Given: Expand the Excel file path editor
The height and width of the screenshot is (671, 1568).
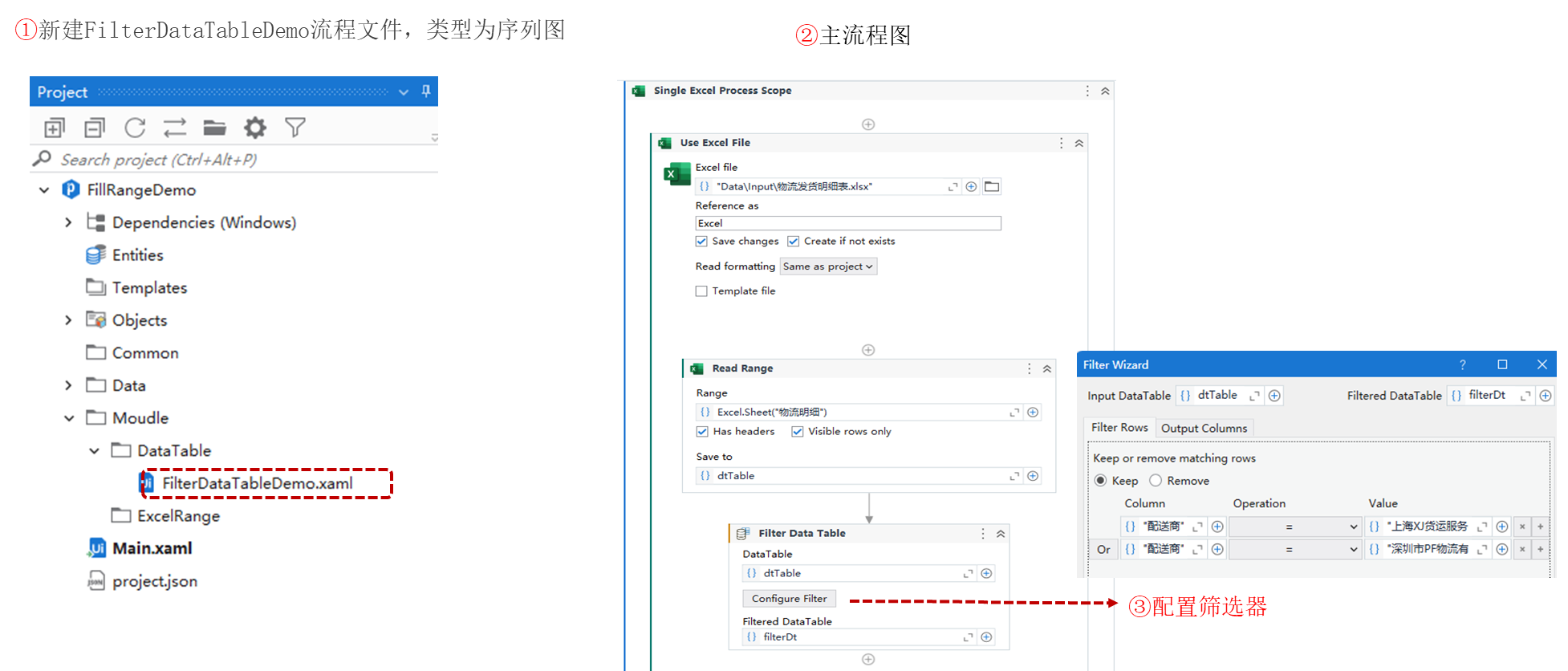Looking at the screenshot, I should 953,186.
